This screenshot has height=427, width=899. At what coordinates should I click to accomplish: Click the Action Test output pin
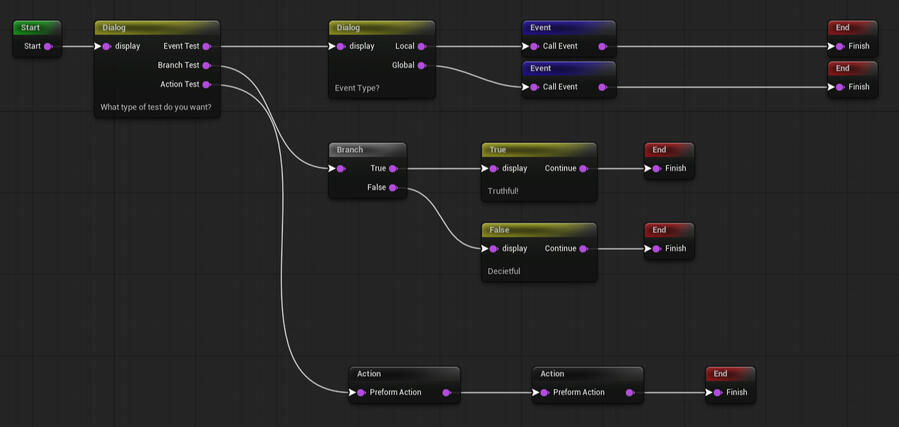207,84
